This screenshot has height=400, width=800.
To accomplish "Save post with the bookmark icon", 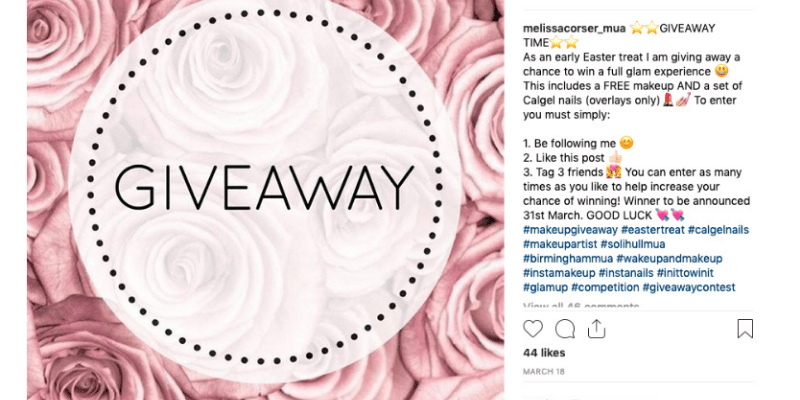I will [x=745, y=329].
